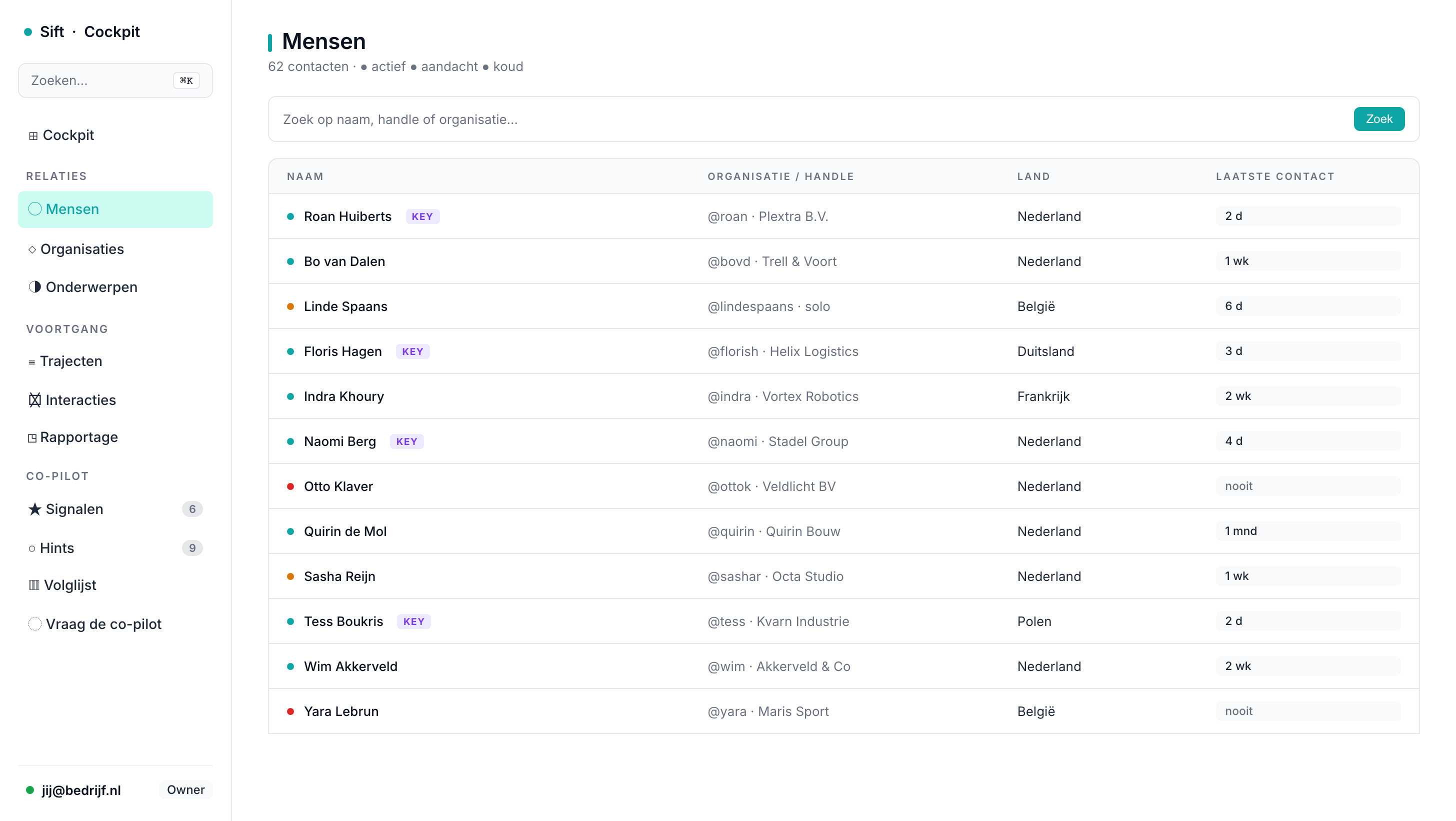The height and width of the screenshot is (821, 1456).
Task: Click KEY tag next to Floris Hagen
Action: [412, 351]
